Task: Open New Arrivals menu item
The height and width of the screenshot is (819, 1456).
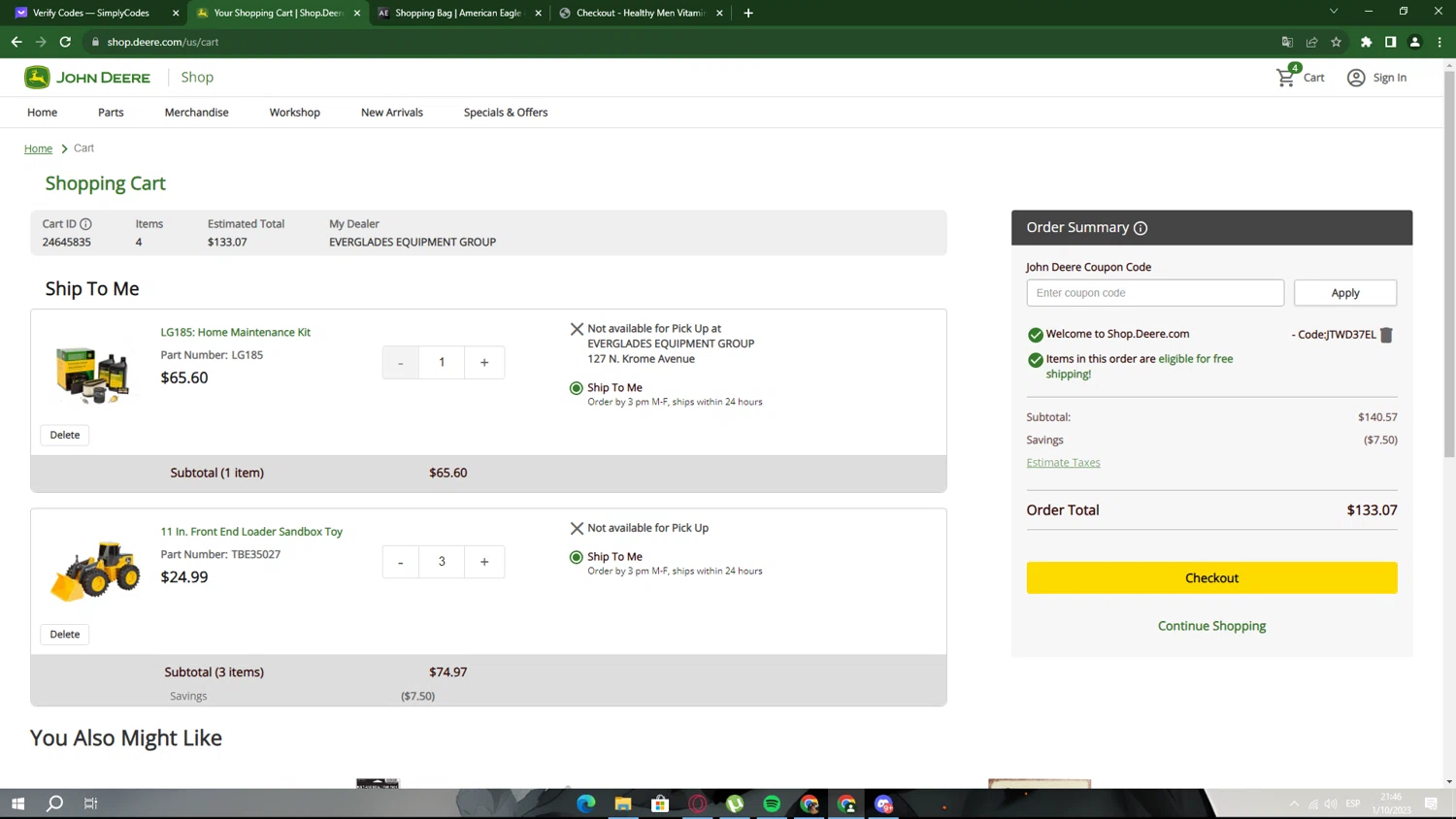Action: (392, 113)
